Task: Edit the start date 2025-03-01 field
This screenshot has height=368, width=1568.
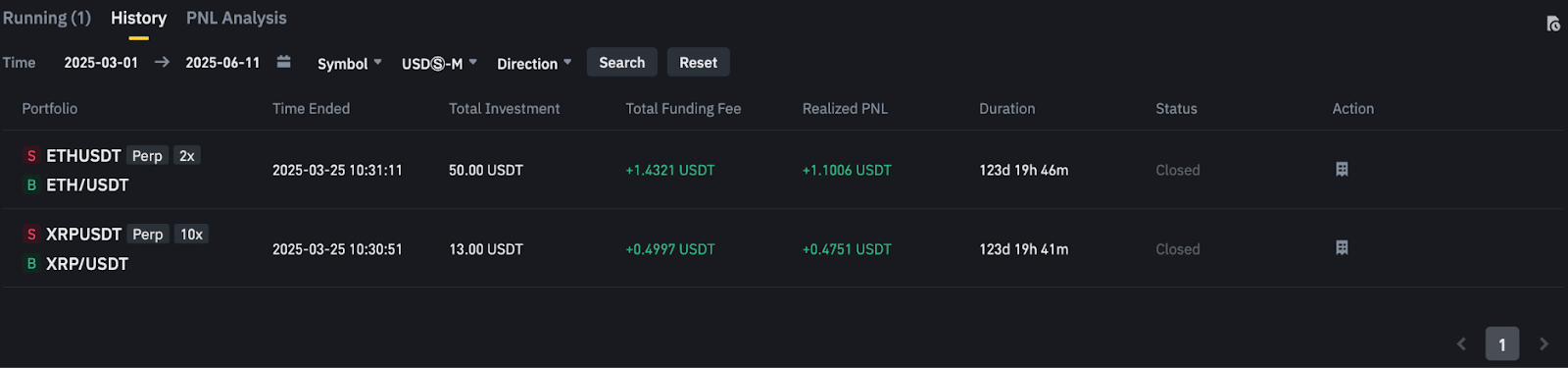Action: tap(101, 62)
